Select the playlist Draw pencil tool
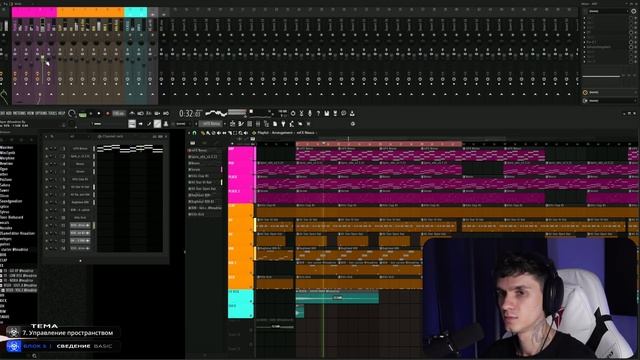The height and width of the screenshot is (360, 640). pyautogui.click(x=203, y=133)
